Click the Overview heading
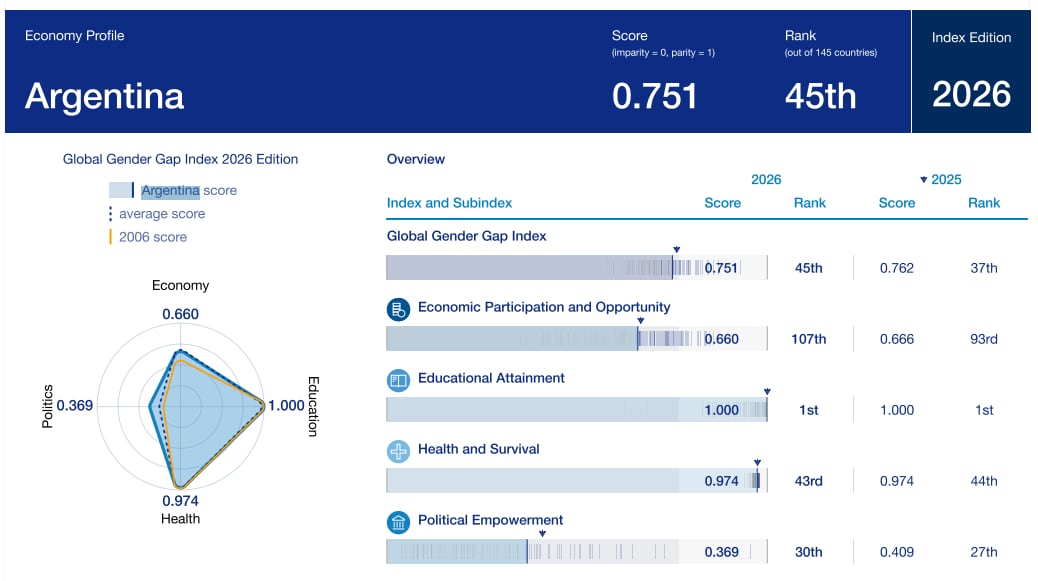This screenshot has width=1038, height=581. (x=416, y=159)
